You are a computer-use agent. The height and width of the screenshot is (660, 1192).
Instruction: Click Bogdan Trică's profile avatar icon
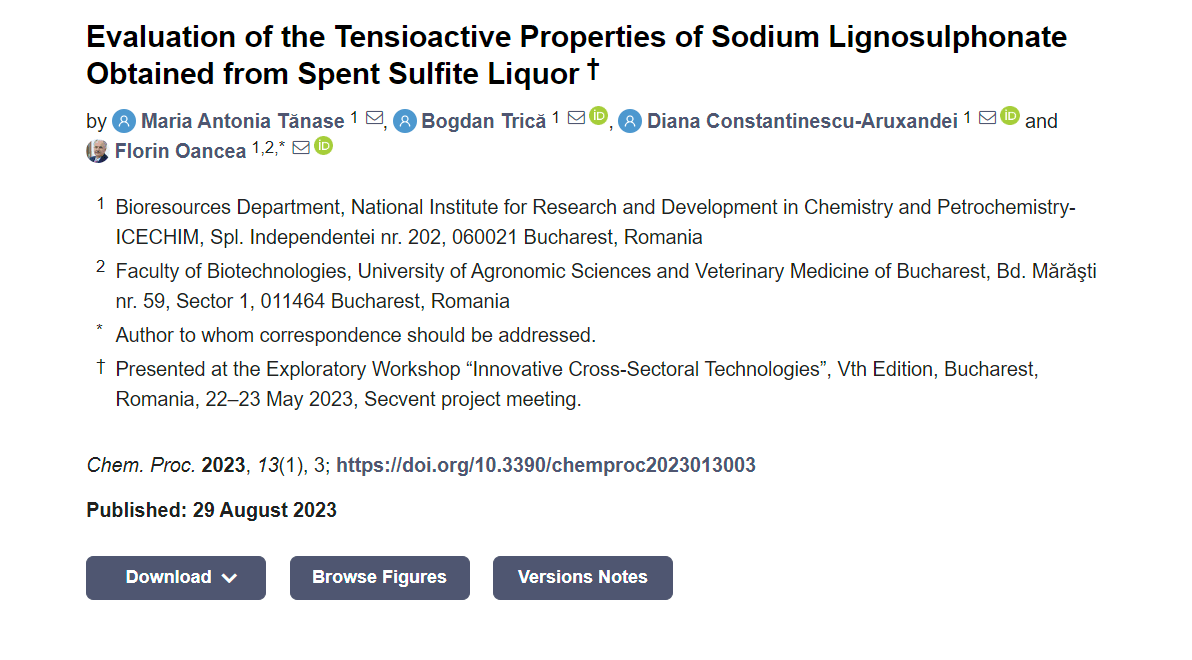tap(405, 121)
